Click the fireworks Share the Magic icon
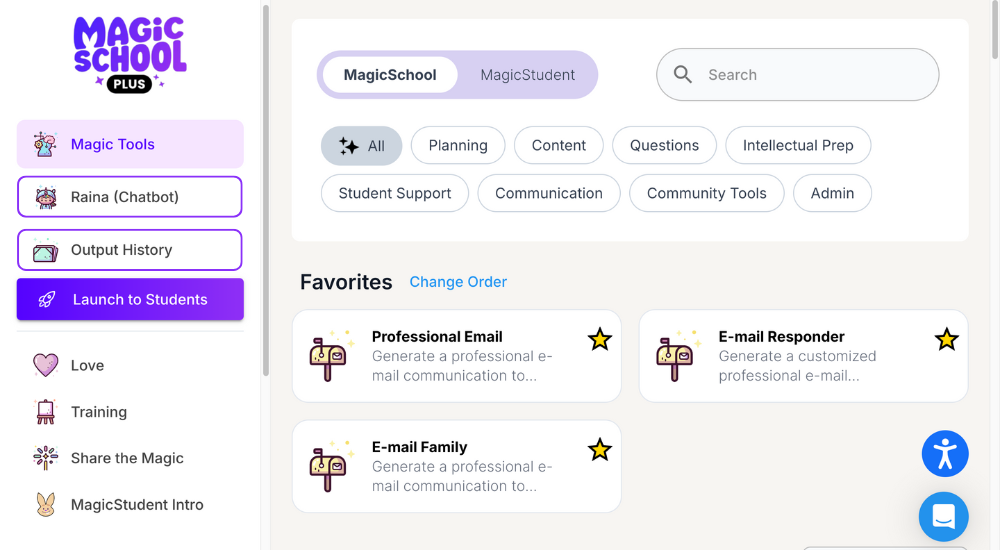The image size is (1000, 550). tap(45, 458)
